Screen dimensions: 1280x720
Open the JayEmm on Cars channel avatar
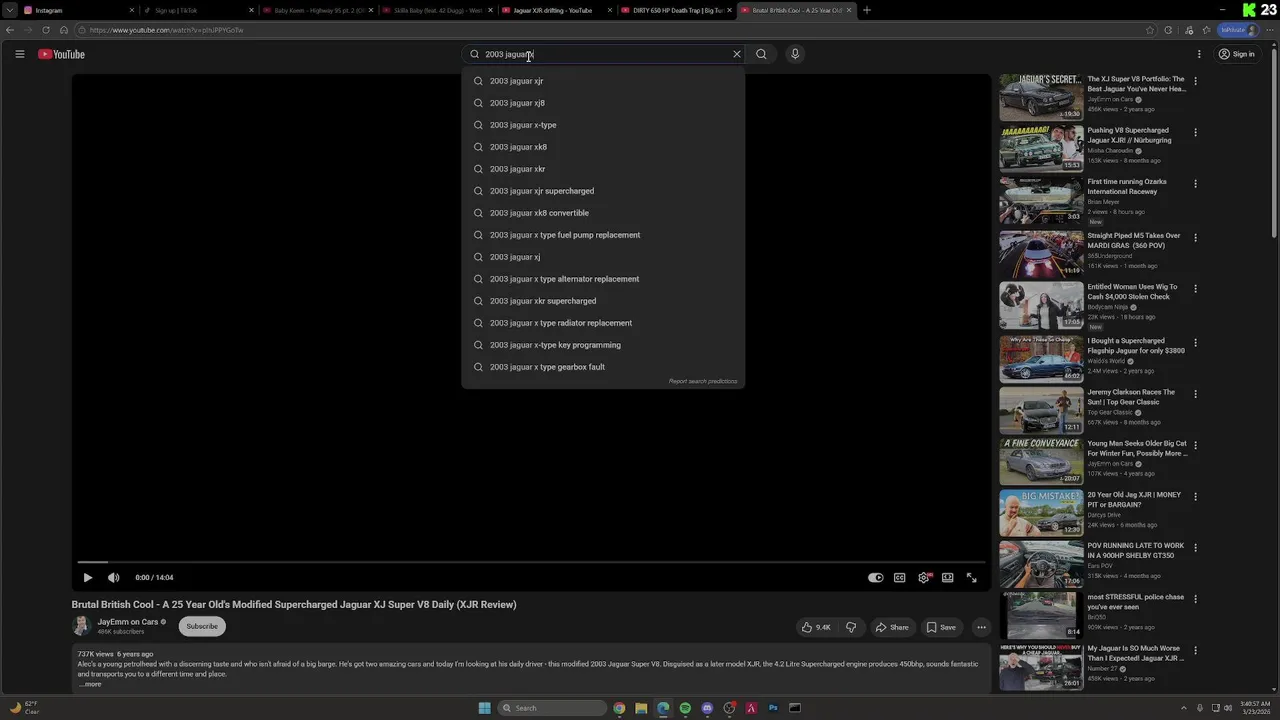[x=81, y=626]
